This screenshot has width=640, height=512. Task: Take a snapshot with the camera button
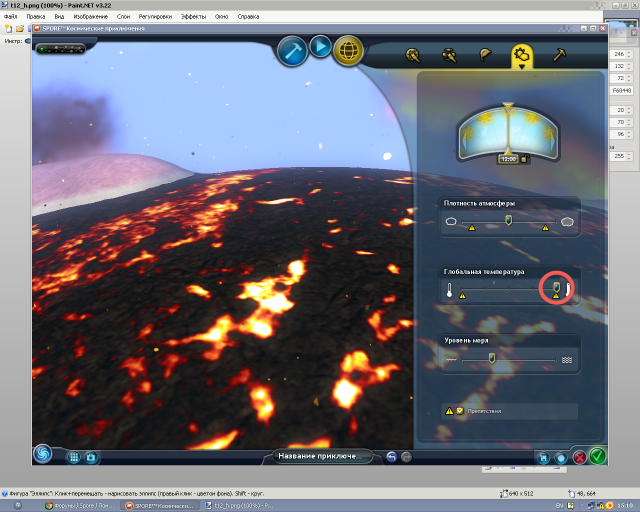click(91, 457)
